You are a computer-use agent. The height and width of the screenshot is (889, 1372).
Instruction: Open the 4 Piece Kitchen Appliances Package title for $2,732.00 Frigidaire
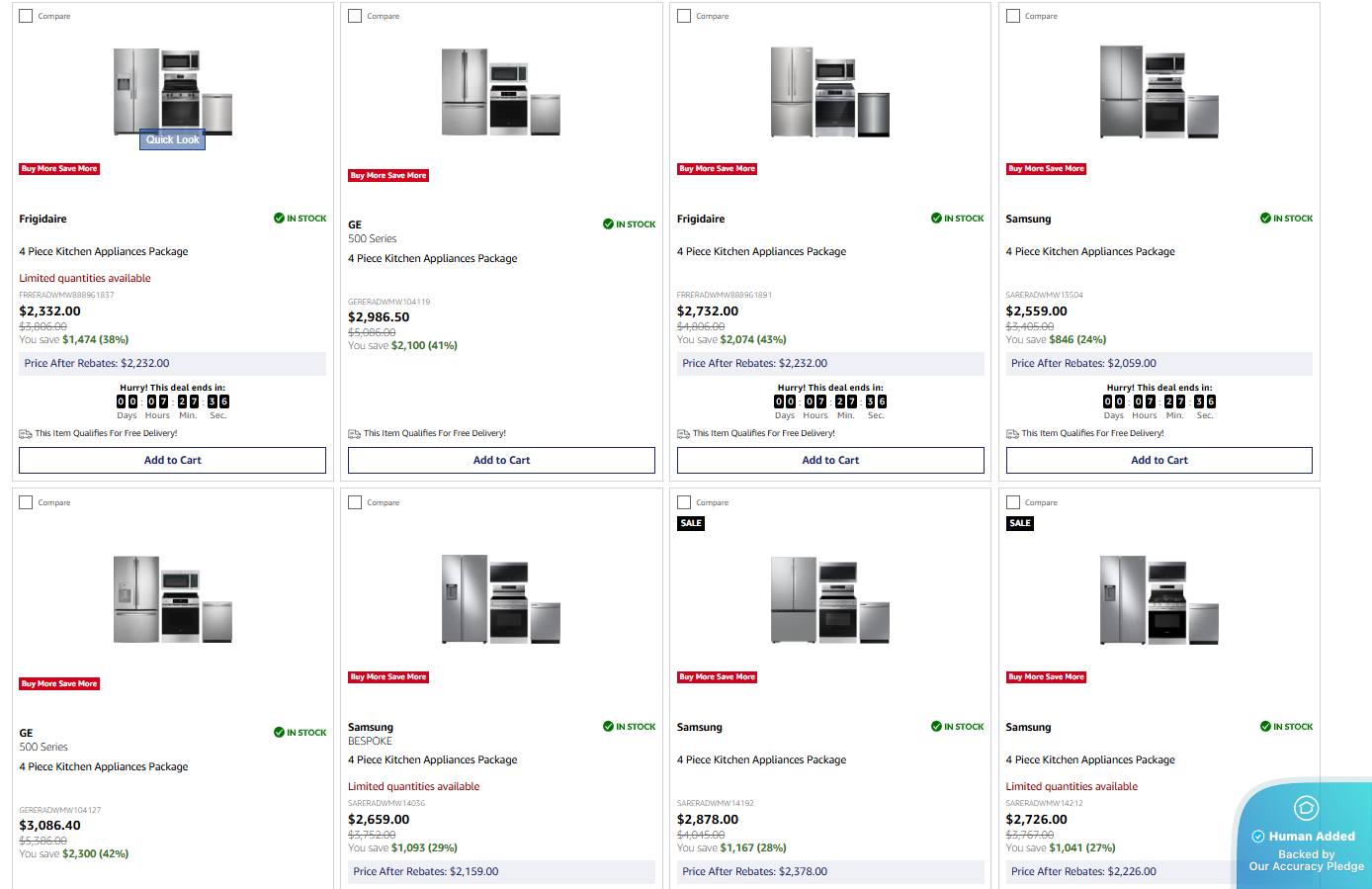click(x=761, y=251)
